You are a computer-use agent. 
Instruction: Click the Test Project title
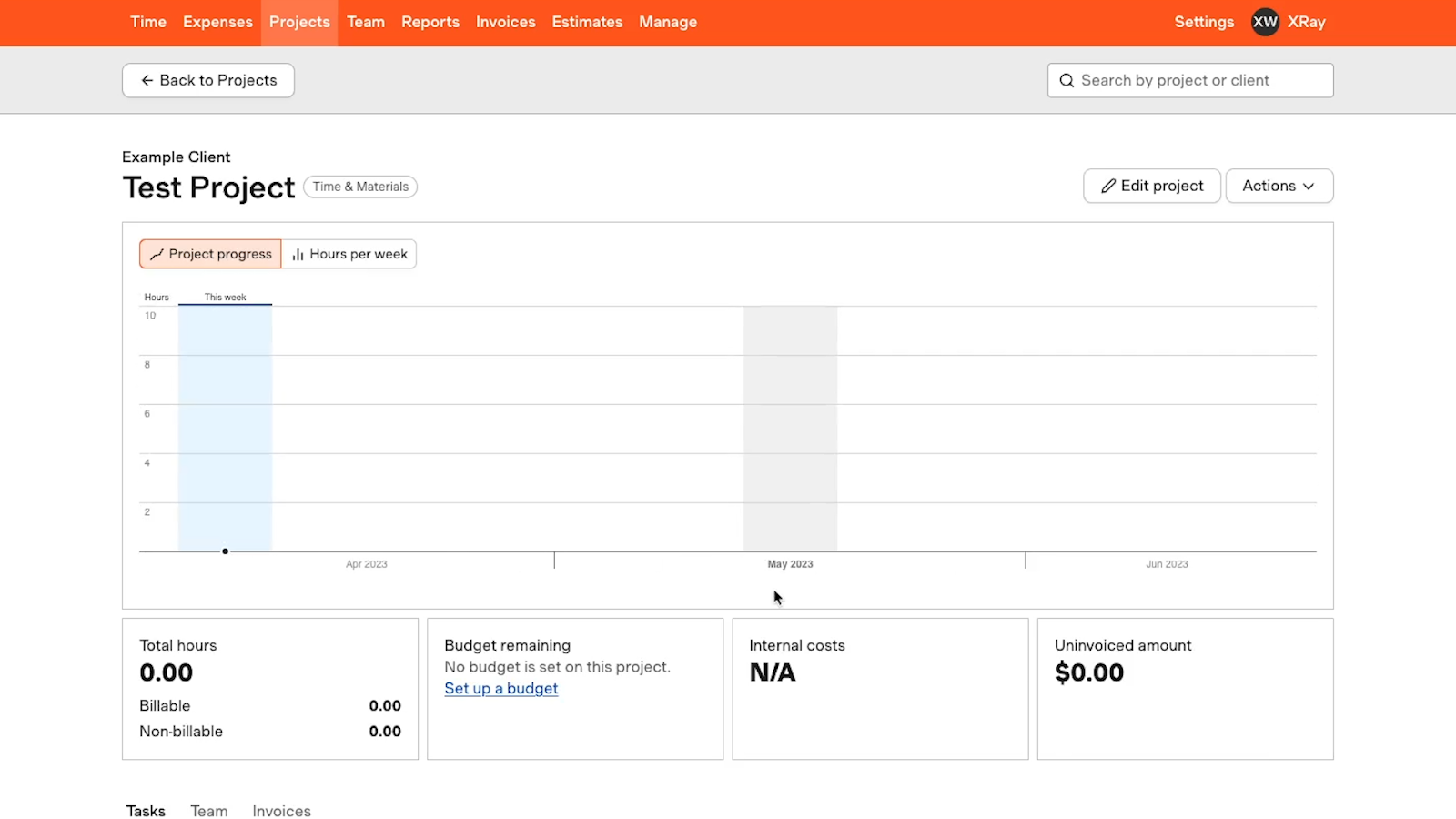pyautogui.click(x=208, y=187)
